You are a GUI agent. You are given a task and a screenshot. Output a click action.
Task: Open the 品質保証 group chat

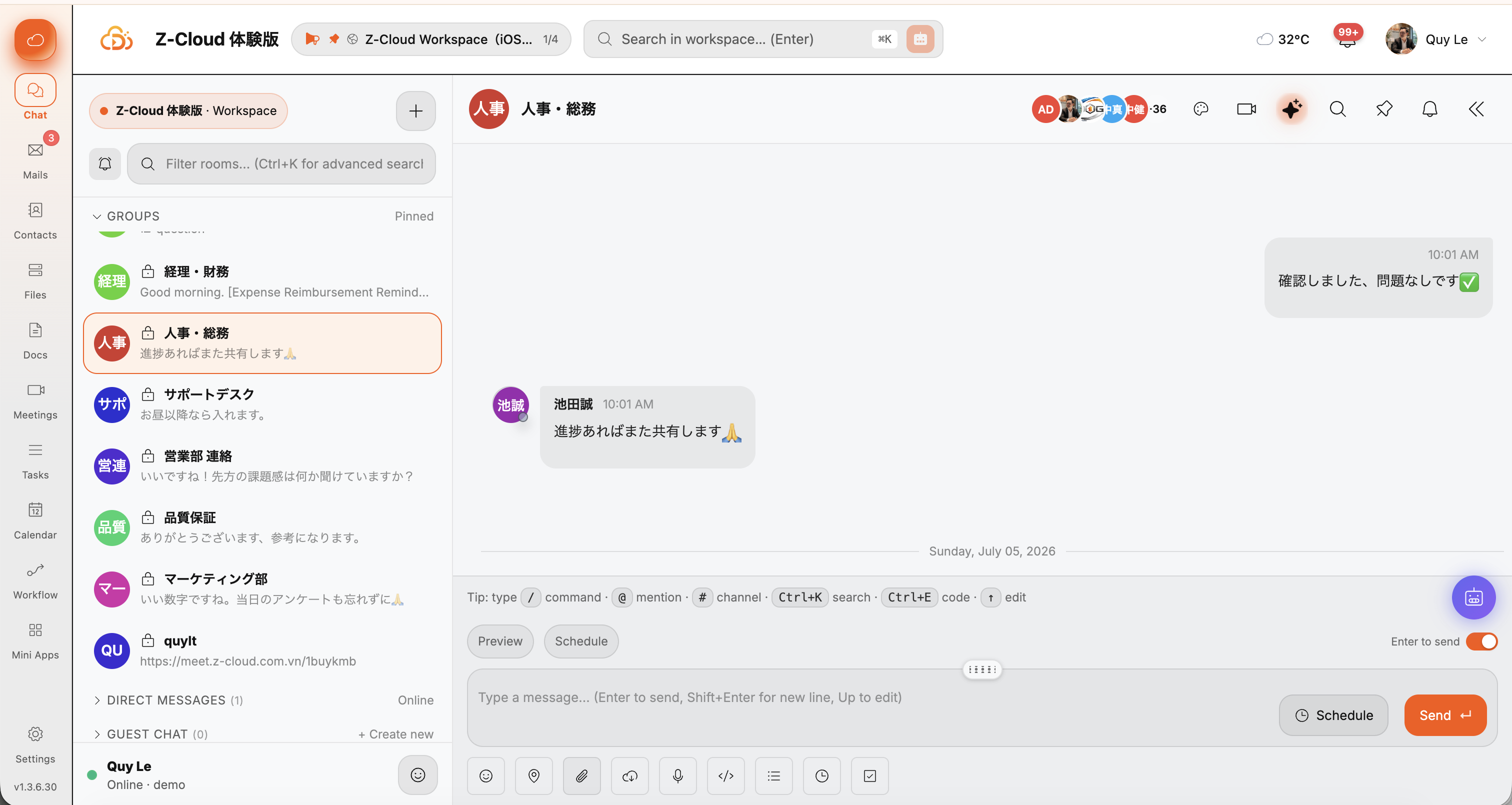coord(262,528)
